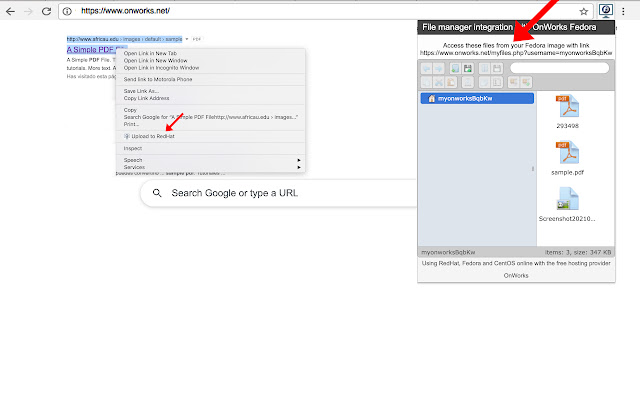Click status bar text items: 3, size: 347 KB

click(x=578, y=252)
